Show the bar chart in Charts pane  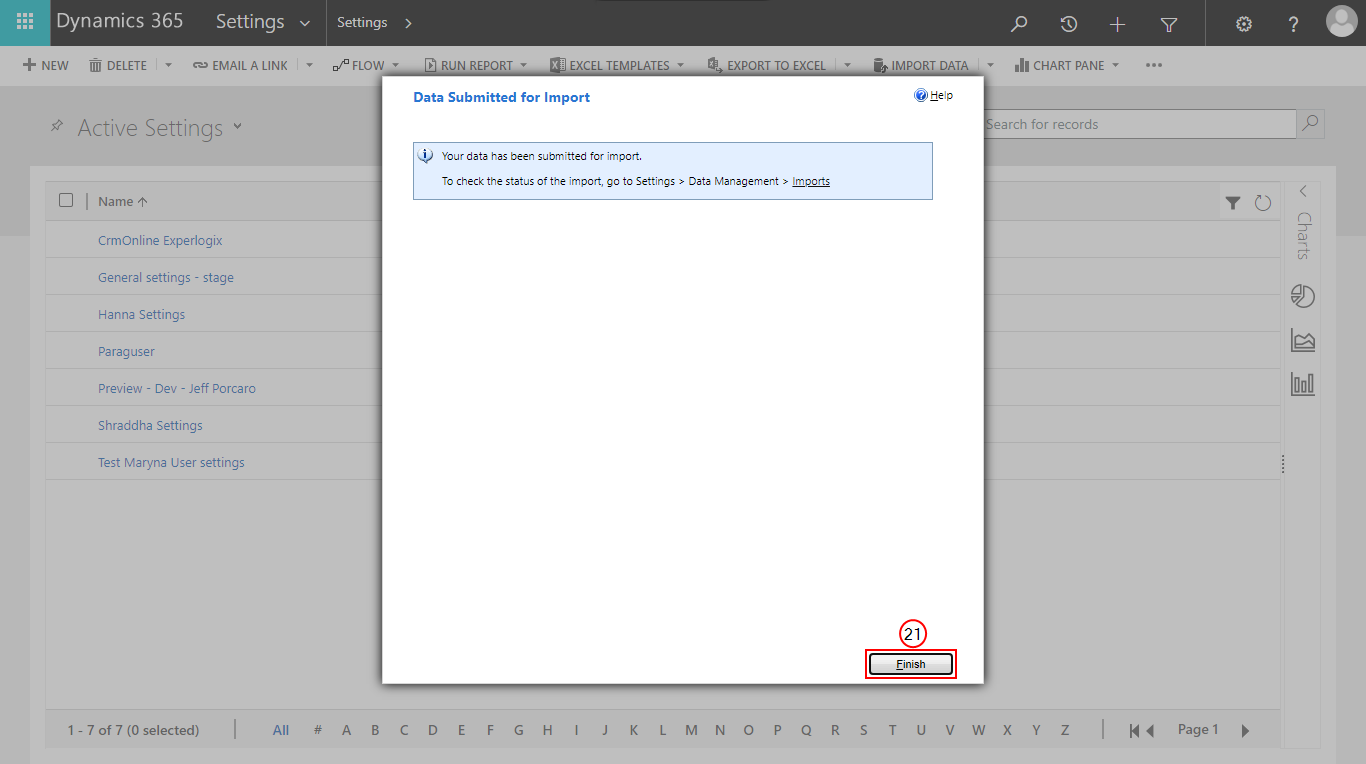click(1302, 384)
